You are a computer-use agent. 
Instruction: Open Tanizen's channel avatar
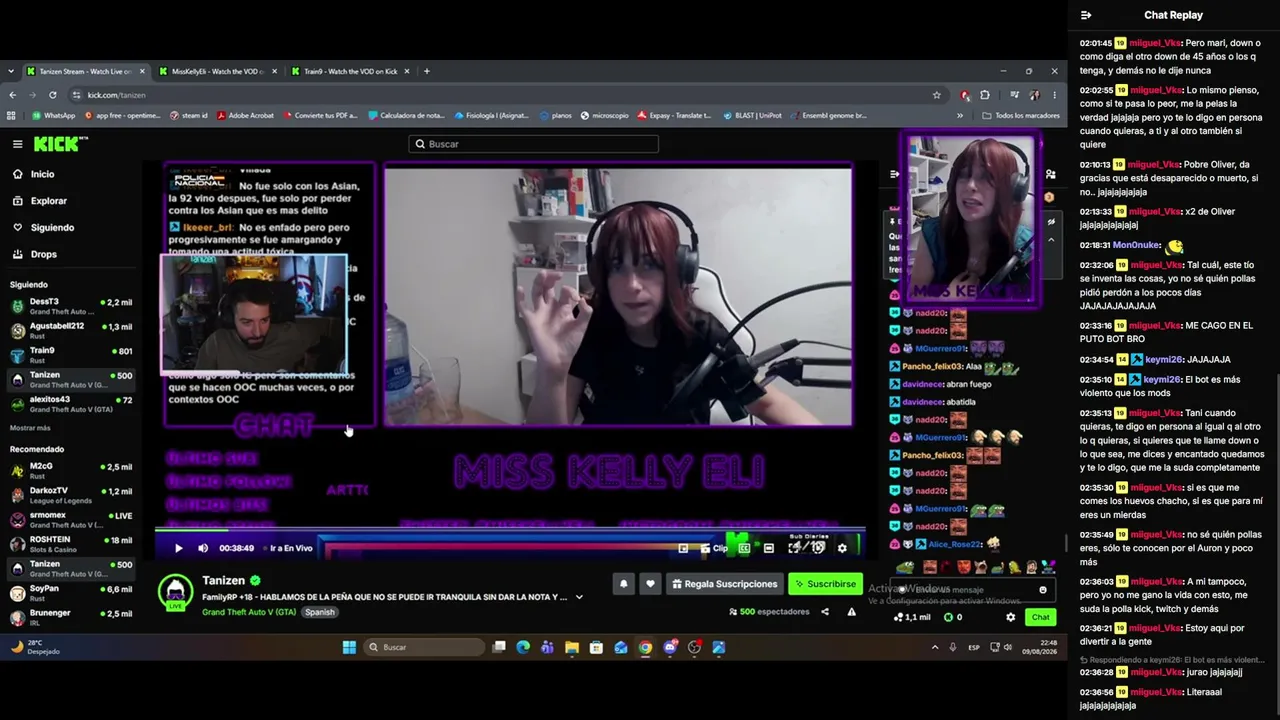coord(176,592)
